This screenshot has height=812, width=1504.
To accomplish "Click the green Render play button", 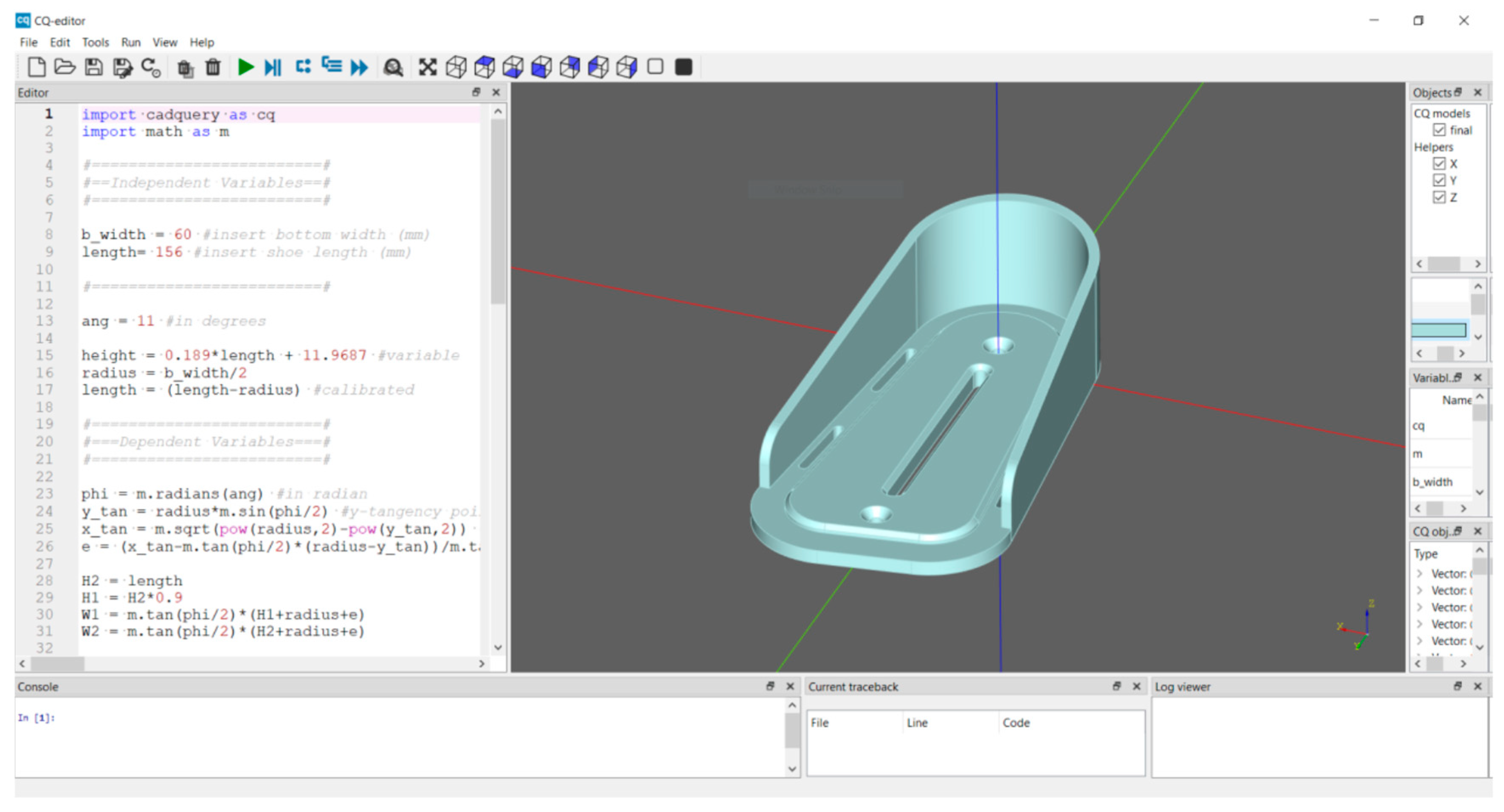I will point(246,67).
